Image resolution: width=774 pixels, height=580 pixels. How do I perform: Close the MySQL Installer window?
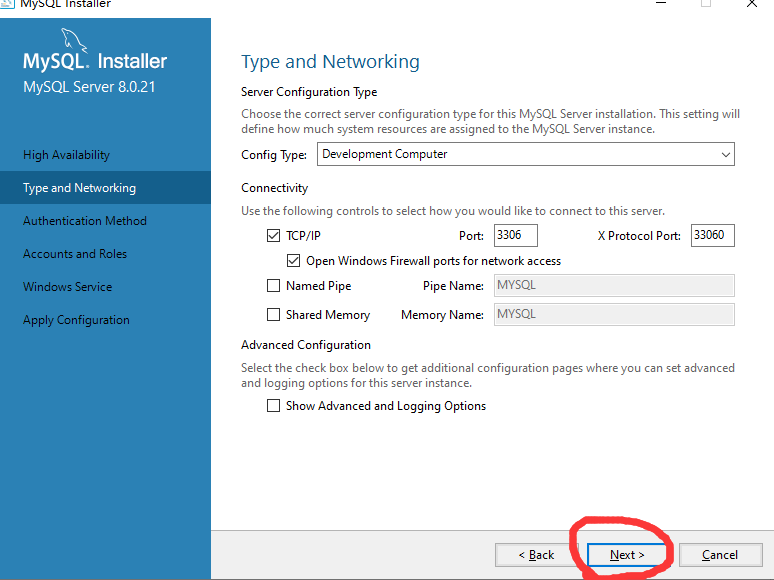751,3
